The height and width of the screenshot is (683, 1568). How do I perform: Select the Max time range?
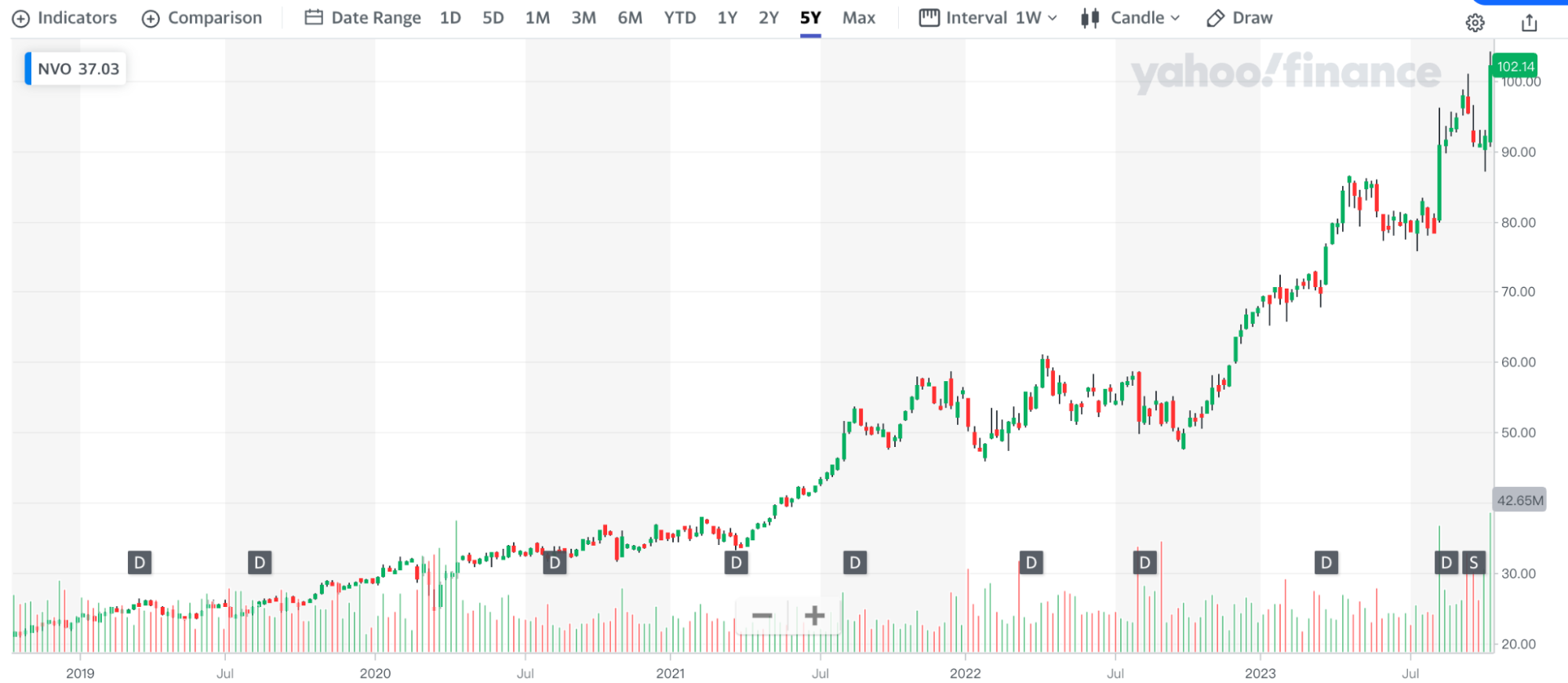[x=858, y=18]
